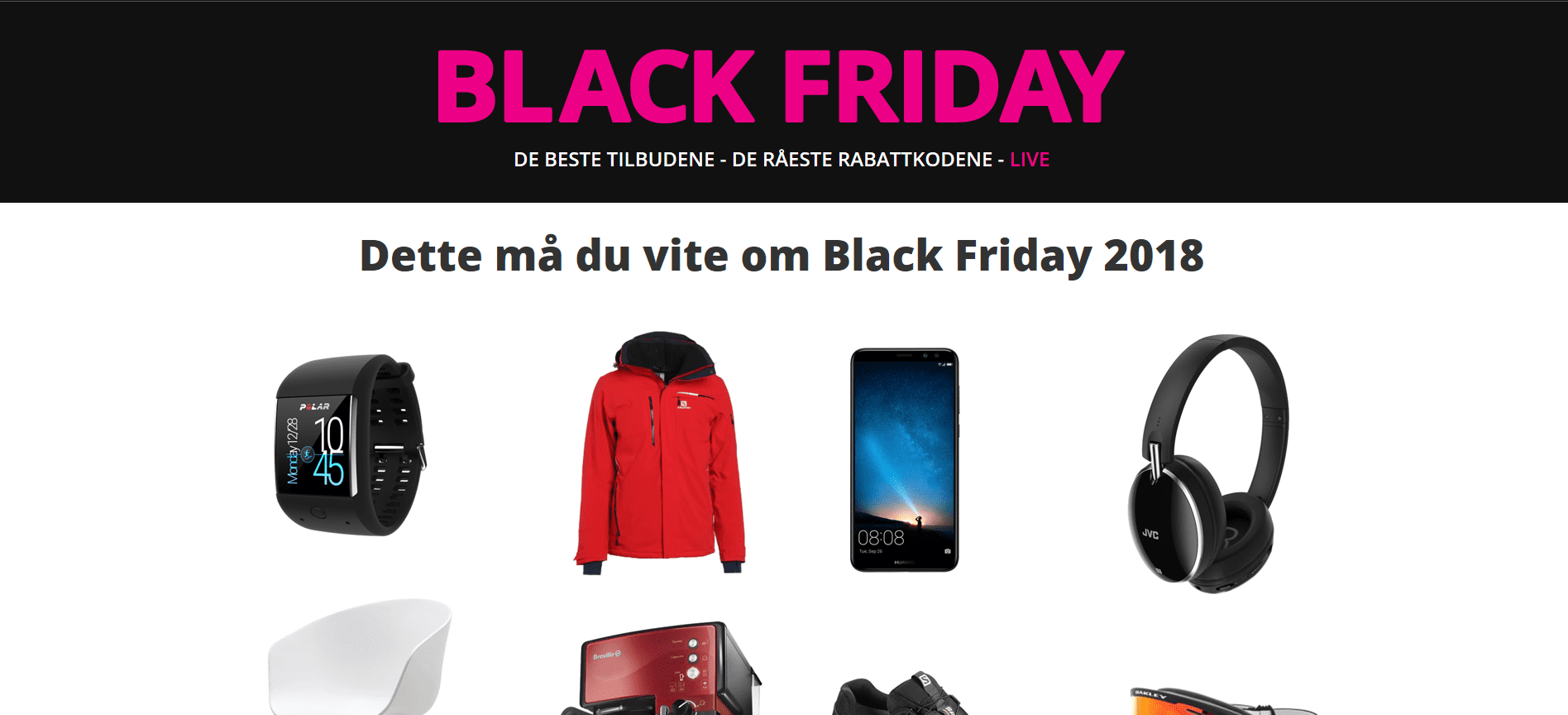Select the Huawei smartphone product image
This screenshot has width=1568, height=715.
905,460
